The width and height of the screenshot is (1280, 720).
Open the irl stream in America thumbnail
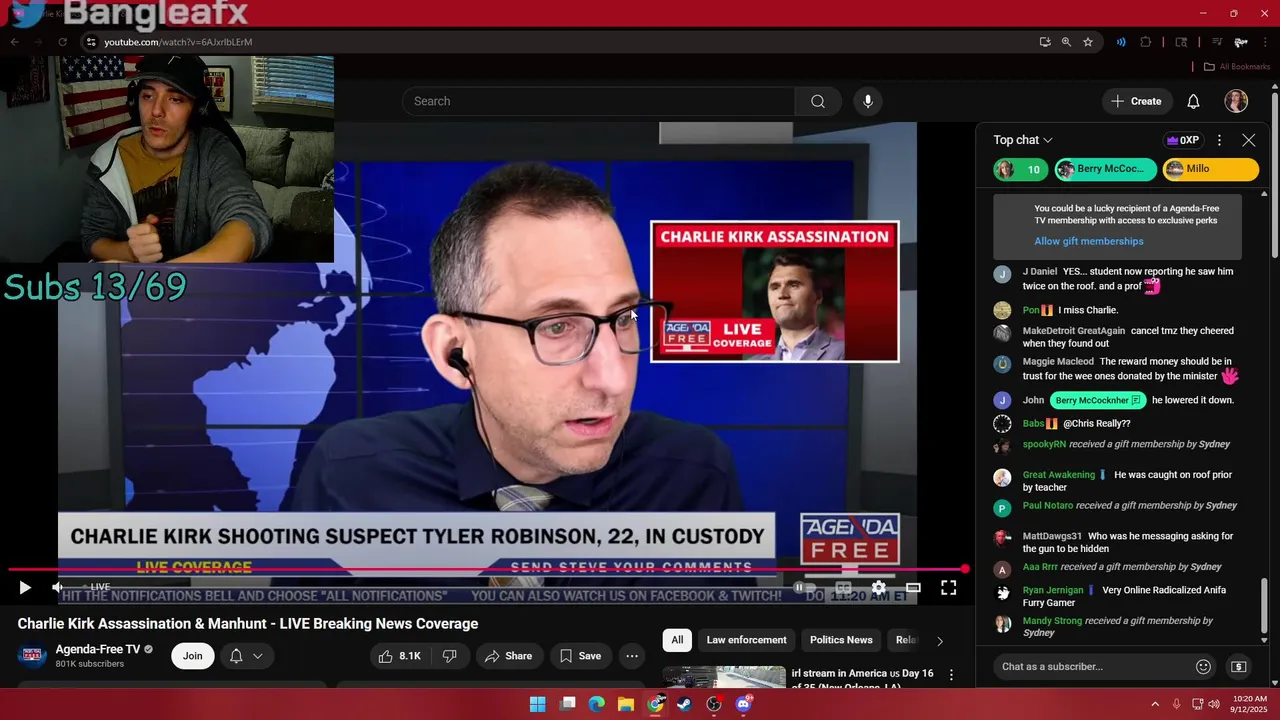coord(724,677)
